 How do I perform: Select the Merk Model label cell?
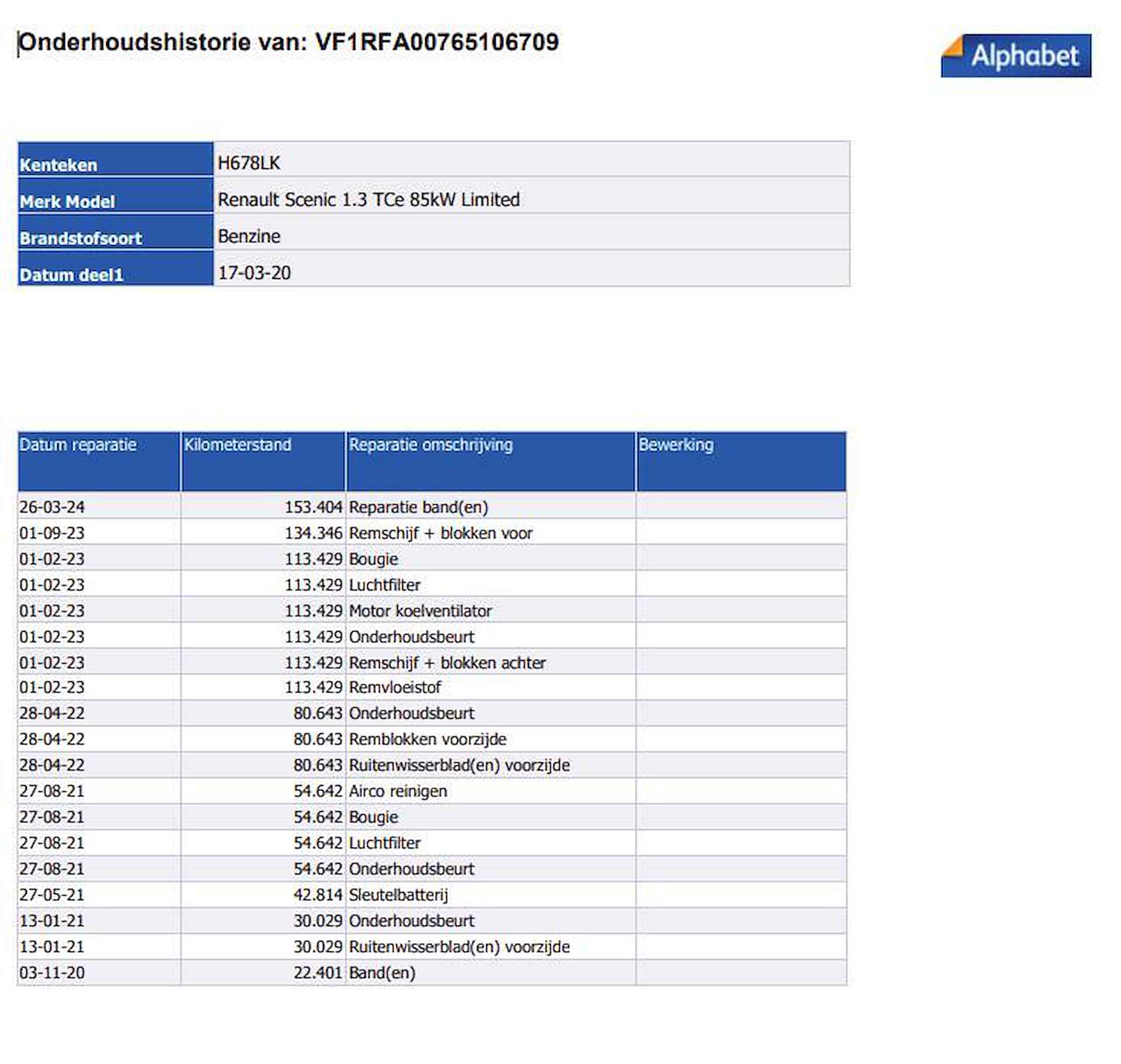[x=116, y=196]
